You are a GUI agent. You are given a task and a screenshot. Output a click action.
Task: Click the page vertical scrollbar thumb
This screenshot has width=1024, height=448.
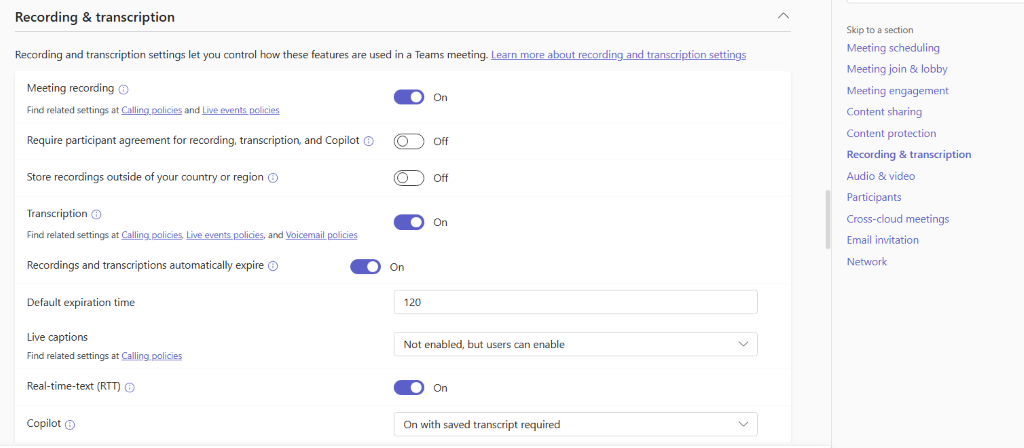click(827, 219)
